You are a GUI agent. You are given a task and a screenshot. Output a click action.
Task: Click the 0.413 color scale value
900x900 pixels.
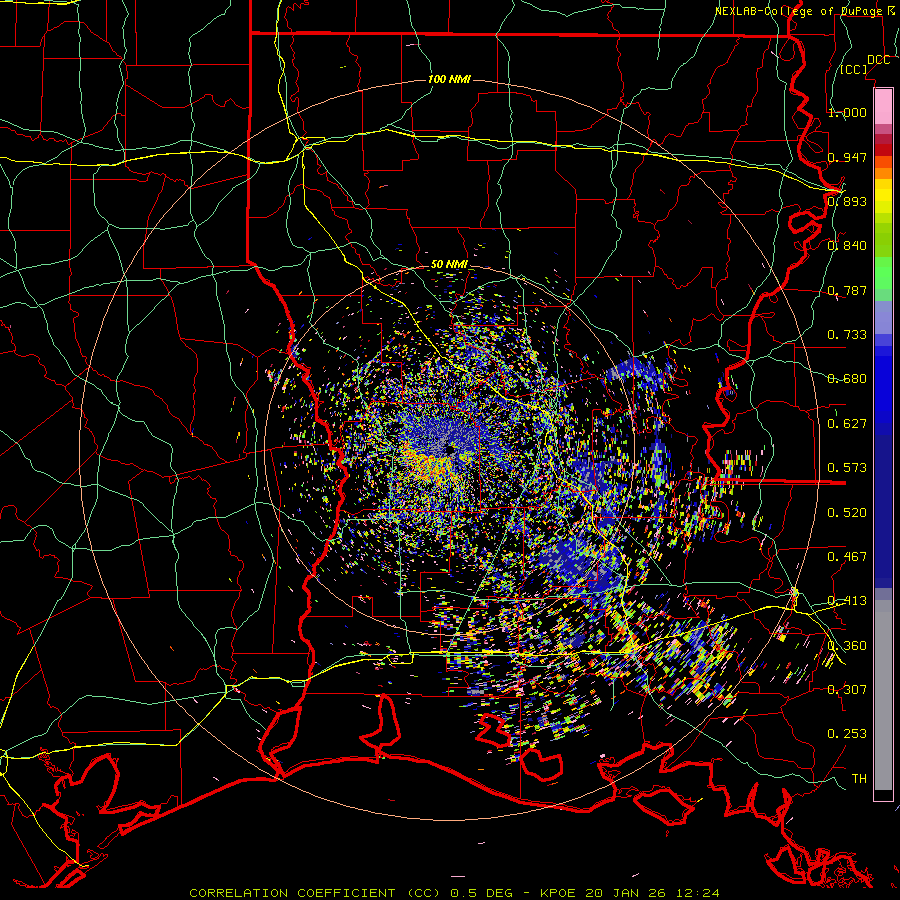(x=847, y=601)
